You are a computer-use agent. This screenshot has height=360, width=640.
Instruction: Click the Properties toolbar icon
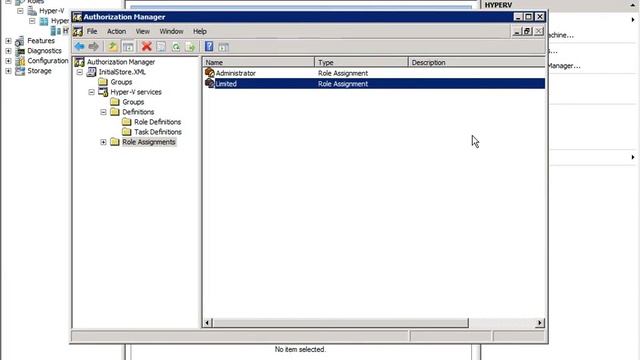[161, 47]
